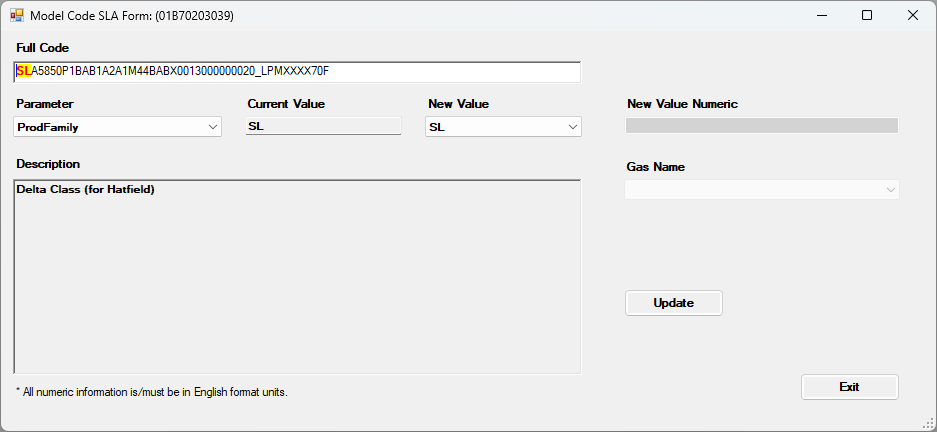The height and width of the screenshot is (432, 937).
Task: Click into the Full Code text field
Action: point(296,72)
